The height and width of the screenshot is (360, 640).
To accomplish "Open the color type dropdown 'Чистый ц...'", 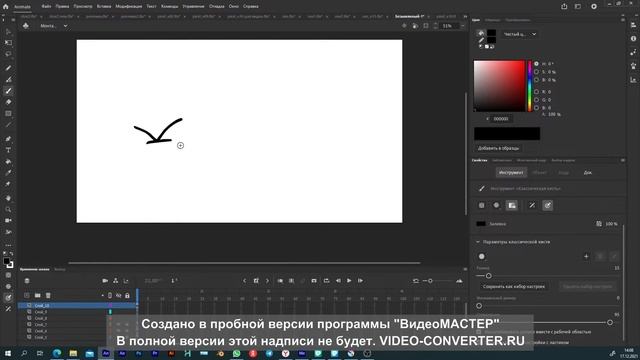I will (520, 34).
